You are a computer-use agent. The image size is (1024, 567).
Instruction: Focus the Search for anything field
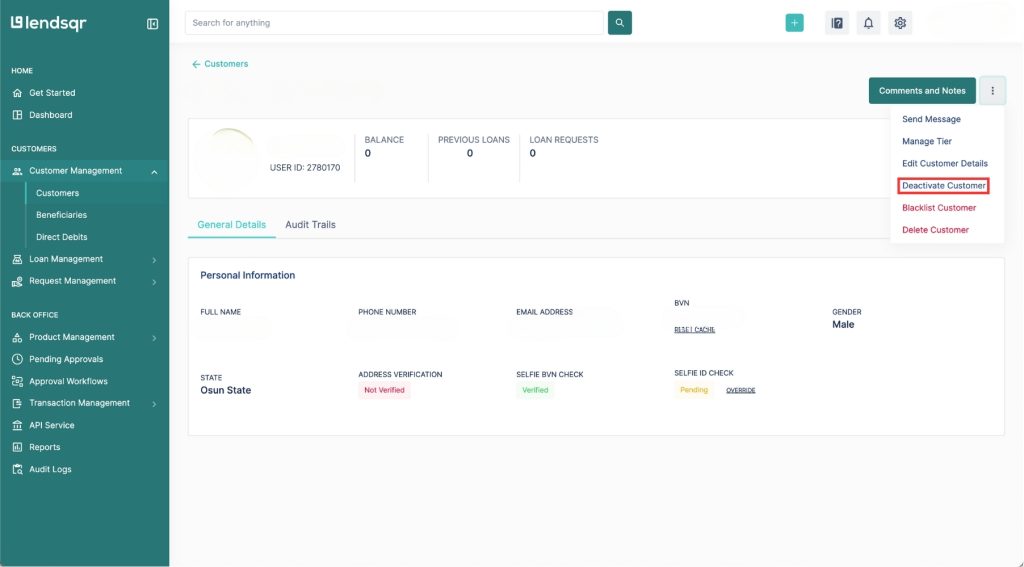tap(394, 23)
